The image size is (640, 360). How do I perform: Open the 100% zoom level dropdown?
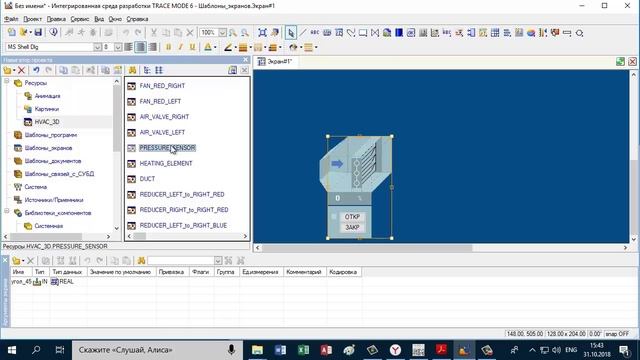(x=222, y=33)
